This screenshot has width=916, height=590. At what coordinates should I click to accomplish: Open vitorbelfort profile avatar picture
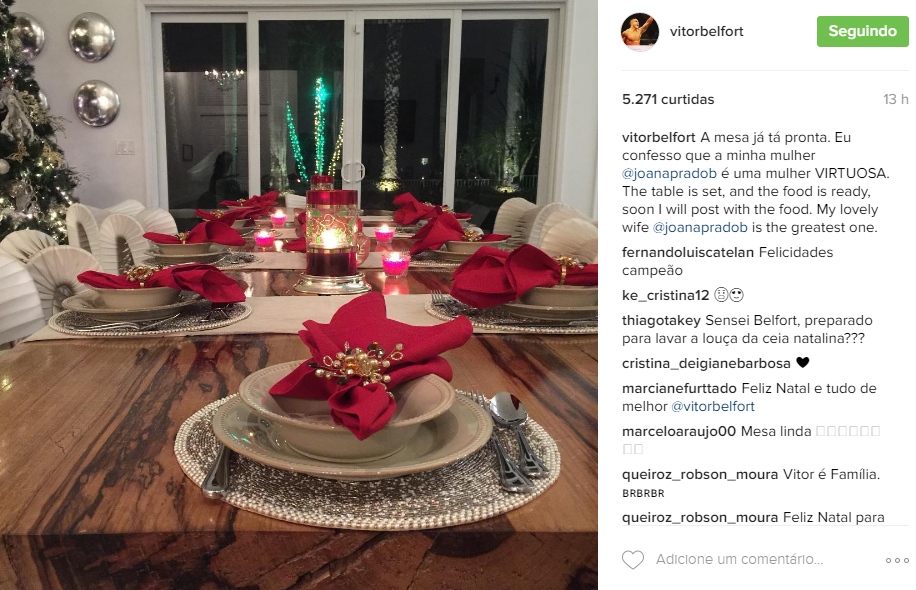point(640,32)
